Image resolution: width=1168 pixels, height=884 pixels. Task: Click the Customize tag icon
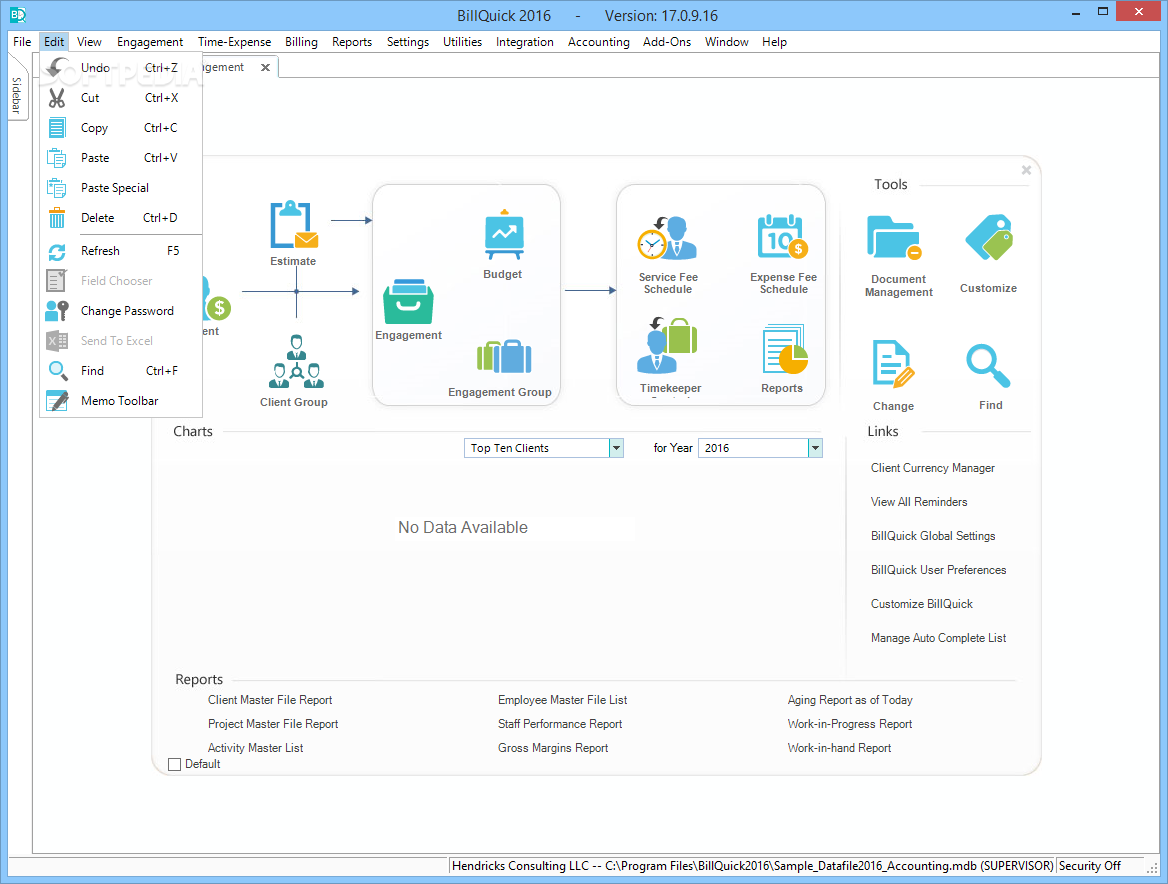tap(989, 238)
